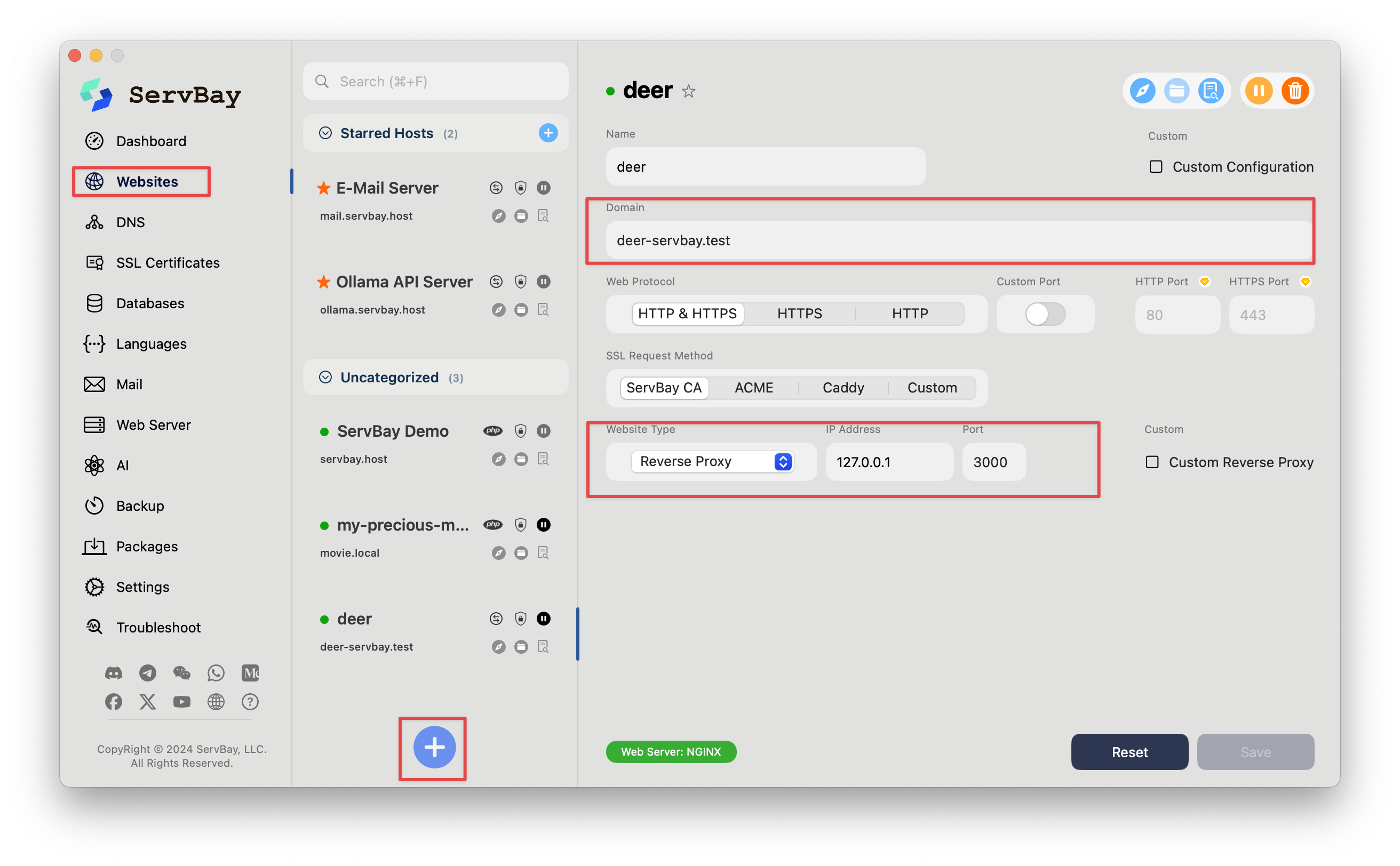Image resolution: width=1400 pixels, height=866 pixels.
Task: Pause the ServBay Demo host
Action: coord(543,431)
